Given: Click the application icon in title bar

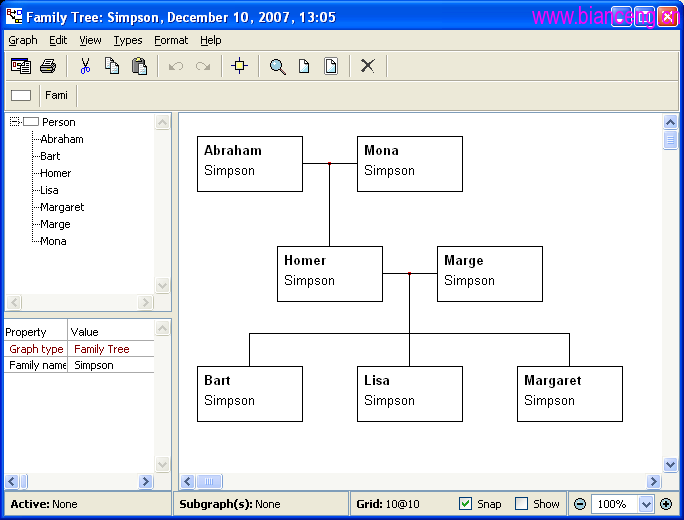Looking at the screenshot, I should (14, 16).
